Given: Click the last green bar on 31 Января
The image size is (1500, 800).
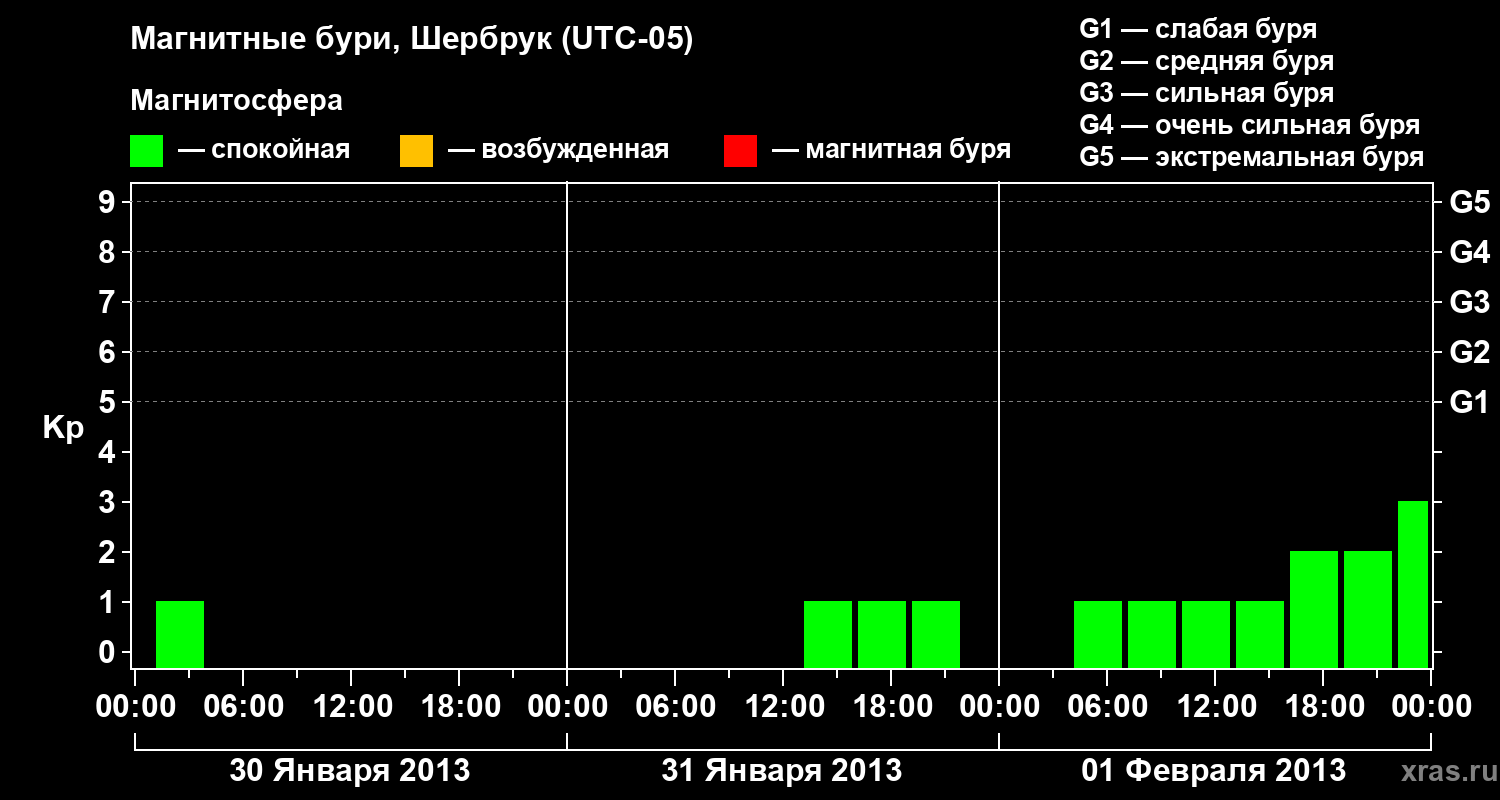Looking at the screenshot, I should [x=936, y=634].
